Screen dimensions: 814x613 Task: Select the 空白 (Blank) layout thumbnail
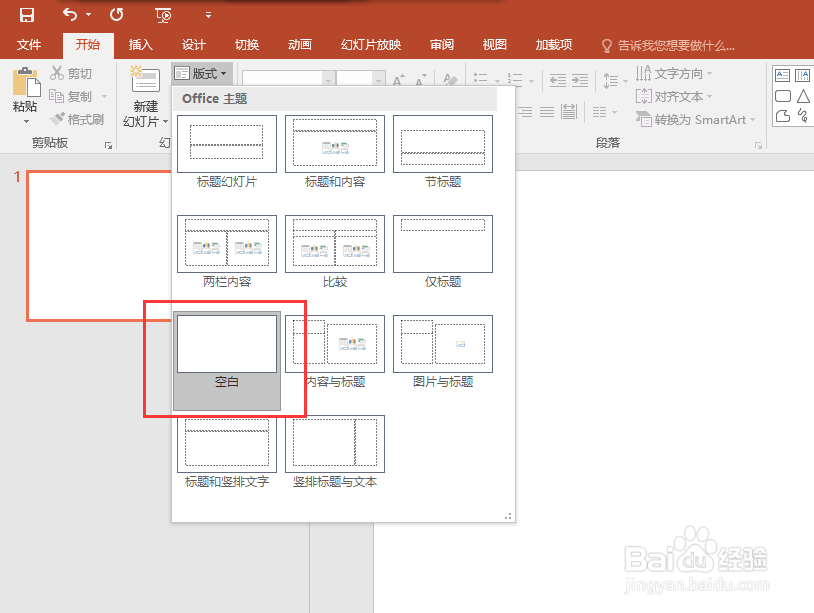click(225, 341)
